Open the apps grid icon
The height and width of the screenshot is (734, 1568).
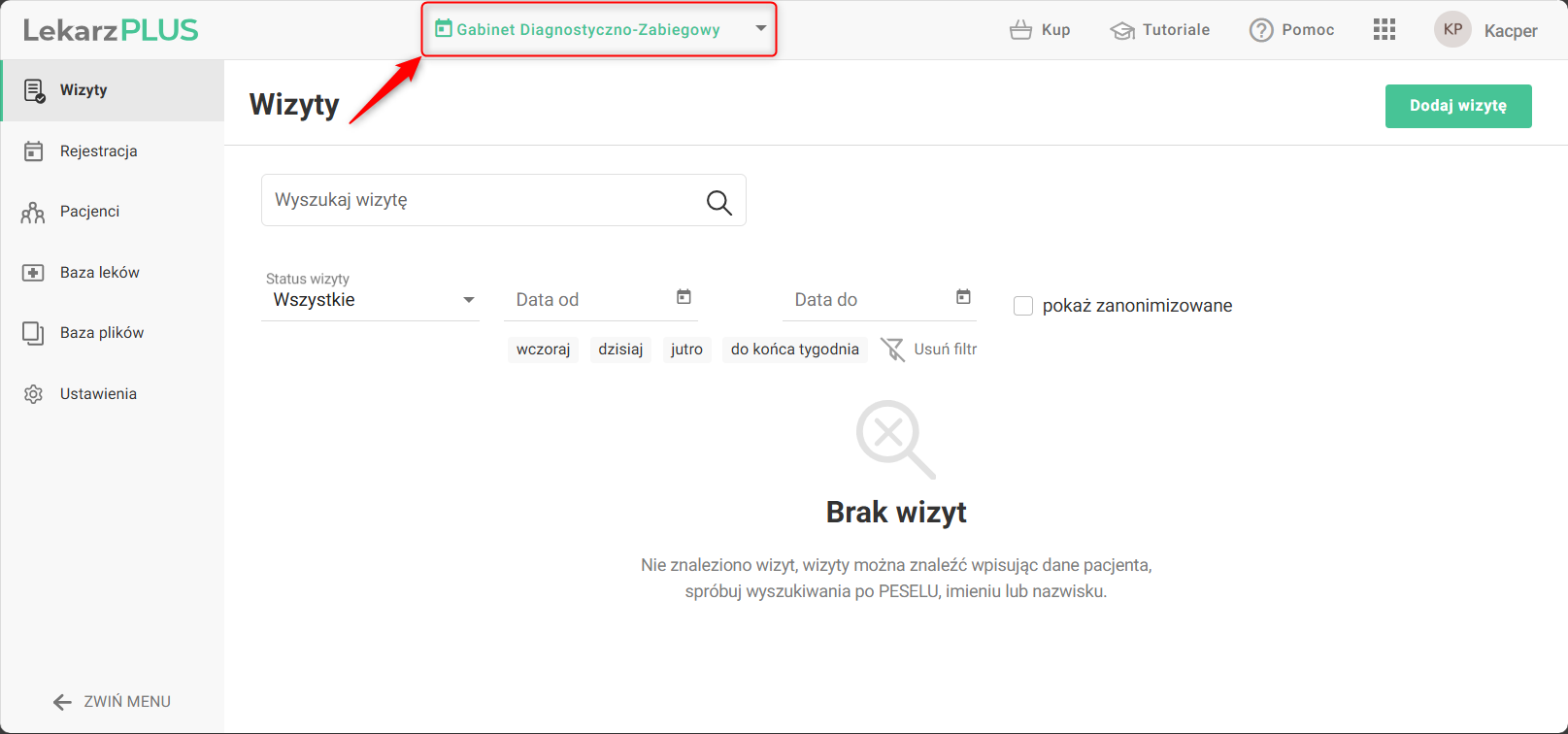tap(1384, 30)
